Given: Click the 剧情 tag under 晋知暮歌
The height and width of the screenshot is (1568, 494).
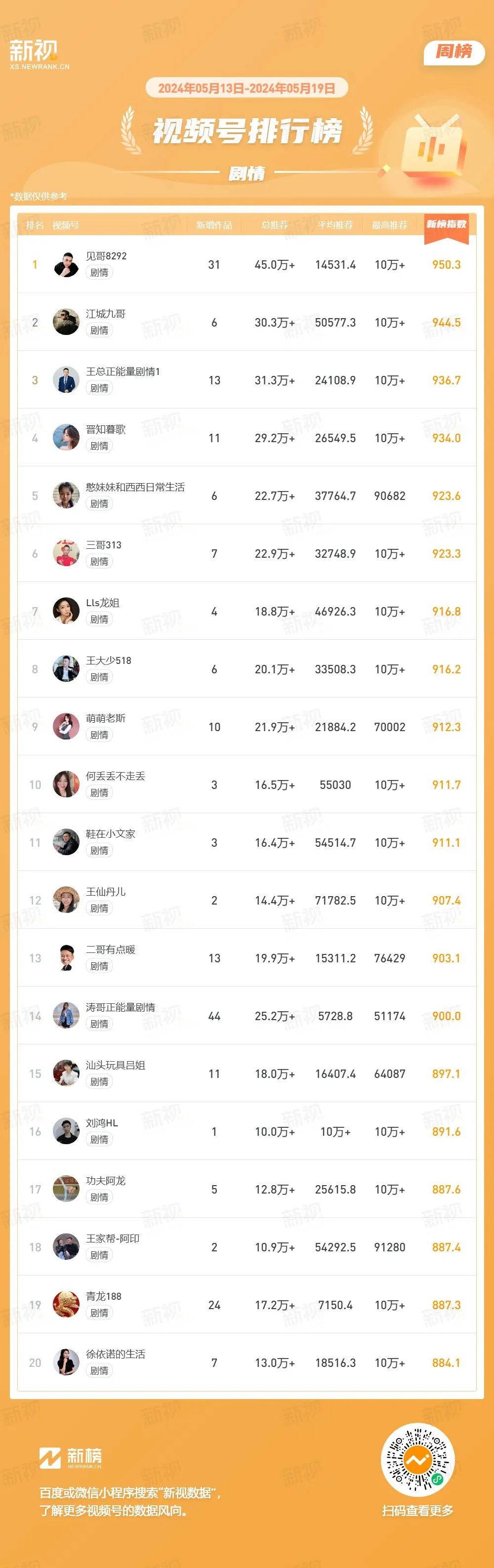Looking at the screenshot, I should point(99,446).
